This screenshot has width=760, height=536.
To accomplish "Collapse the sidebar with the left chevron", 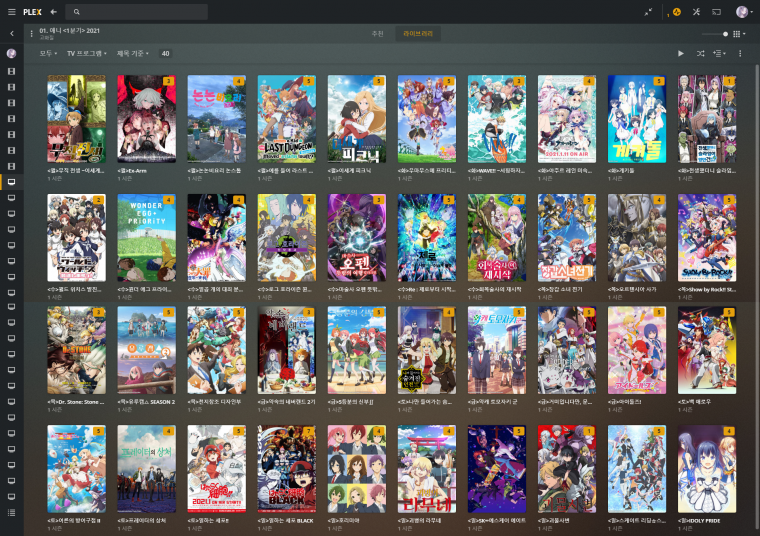I will click(x=12, y=33).
